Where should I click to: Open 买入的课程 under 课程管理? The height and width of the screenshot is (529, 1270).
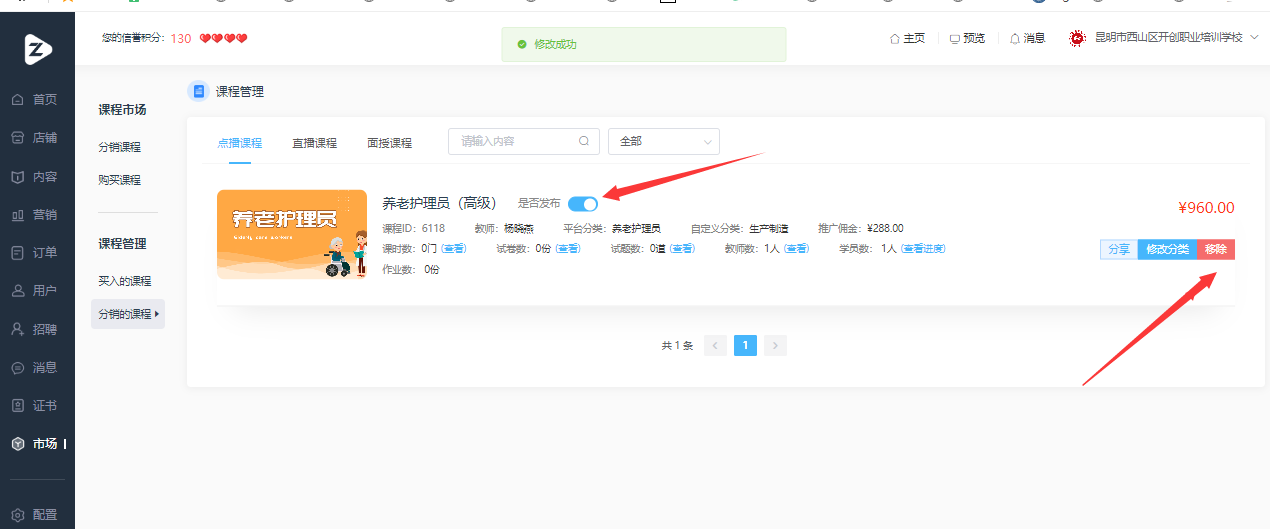pyautogui.click(x=125, y=281)
